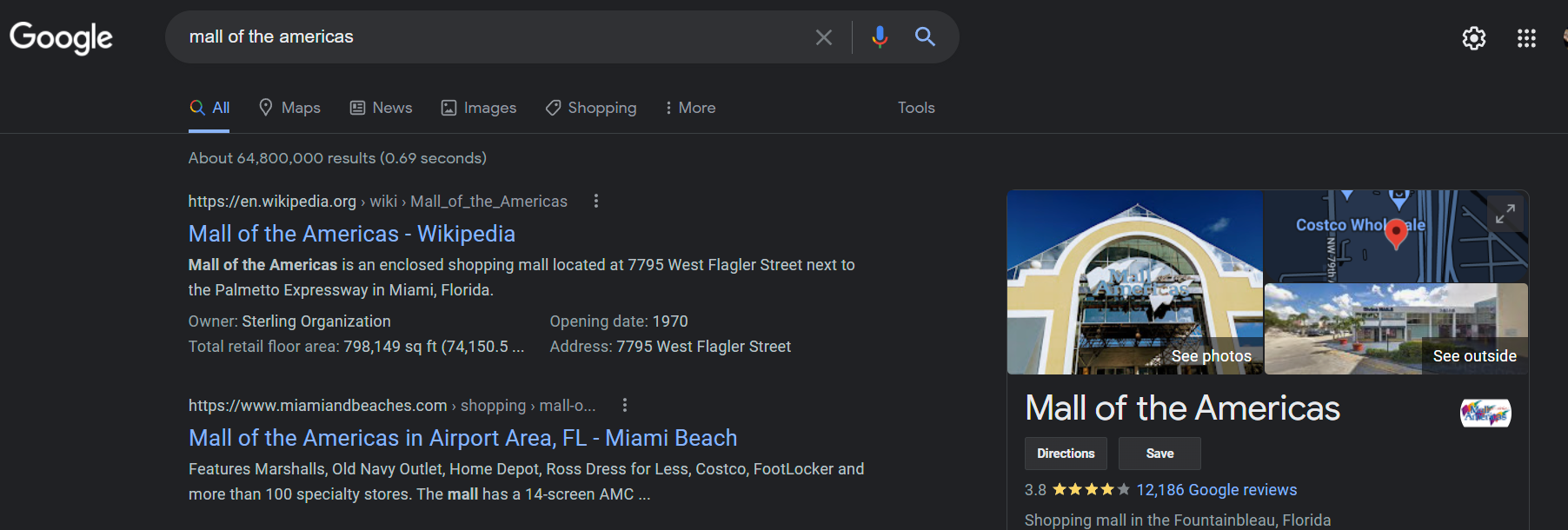Switch to the Maps tab

point(290,108)
